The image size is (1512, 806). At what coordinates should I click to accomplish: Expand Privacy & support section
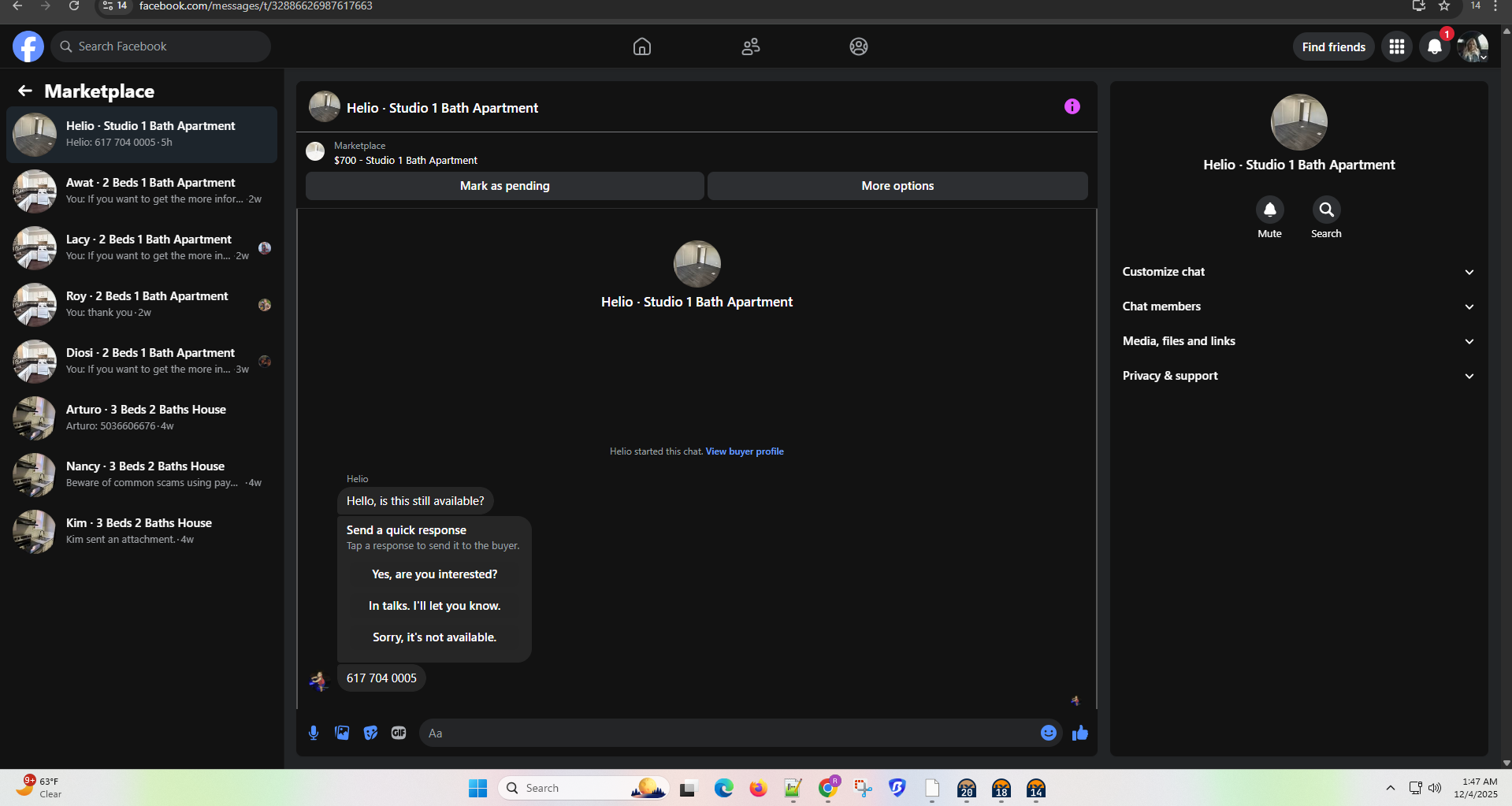click(1298, 376)
